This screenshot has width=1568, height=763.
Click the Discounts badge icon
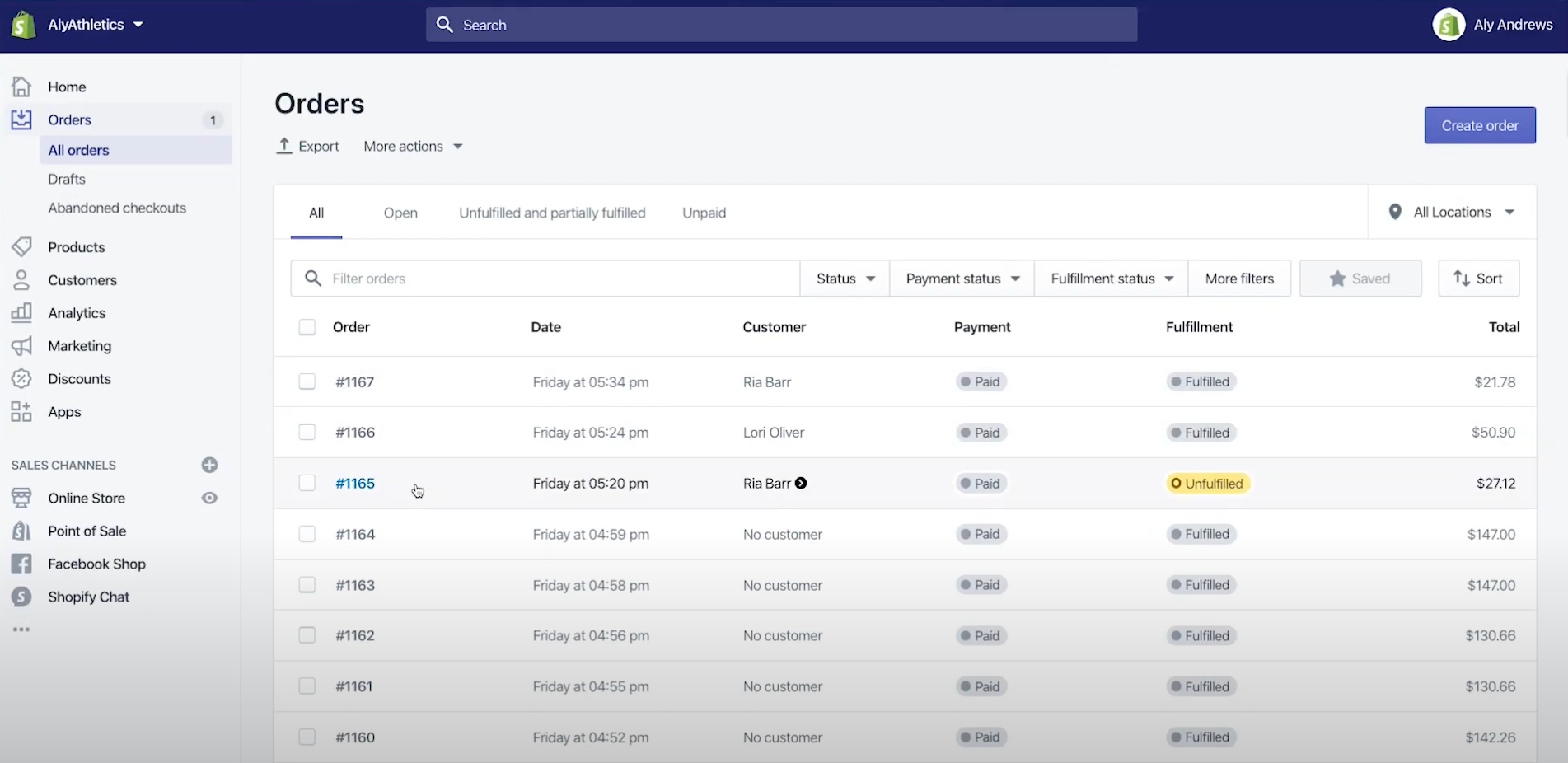point(21,378)
